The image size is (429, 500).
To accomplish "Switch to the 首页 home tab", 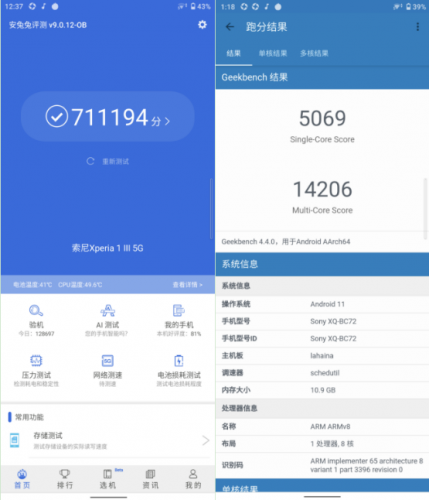I will coord(22,479).
